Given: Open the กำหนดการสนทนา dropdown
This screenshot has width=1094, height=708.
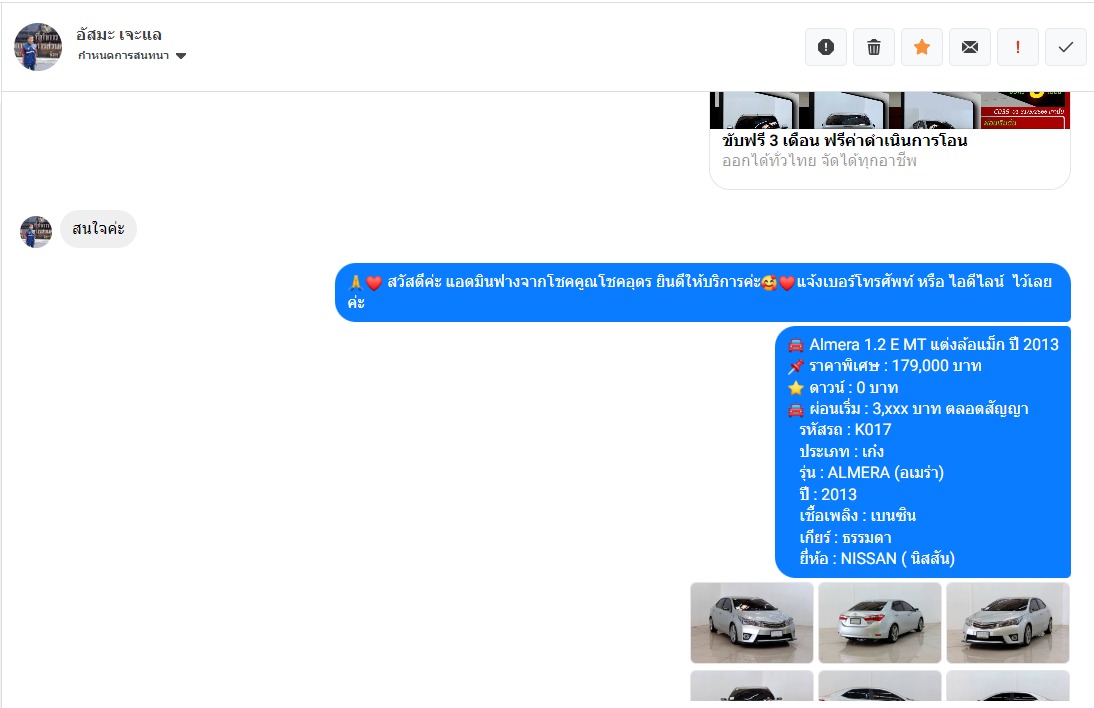Looking at the screenshot, I should pyautogui.click(x=132, y=56).
